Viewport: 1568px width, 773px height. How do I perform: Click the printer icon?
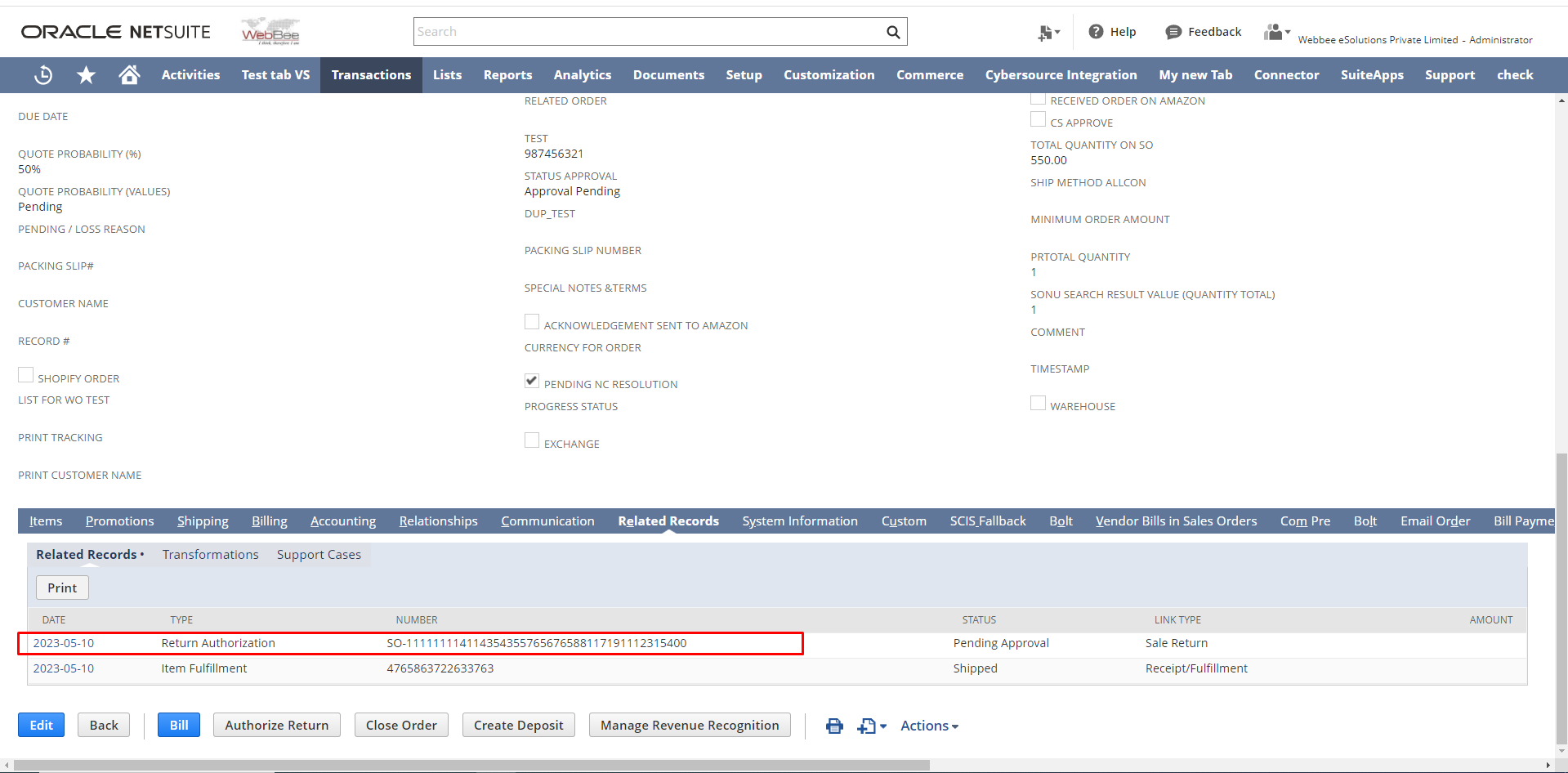point(834,726)
